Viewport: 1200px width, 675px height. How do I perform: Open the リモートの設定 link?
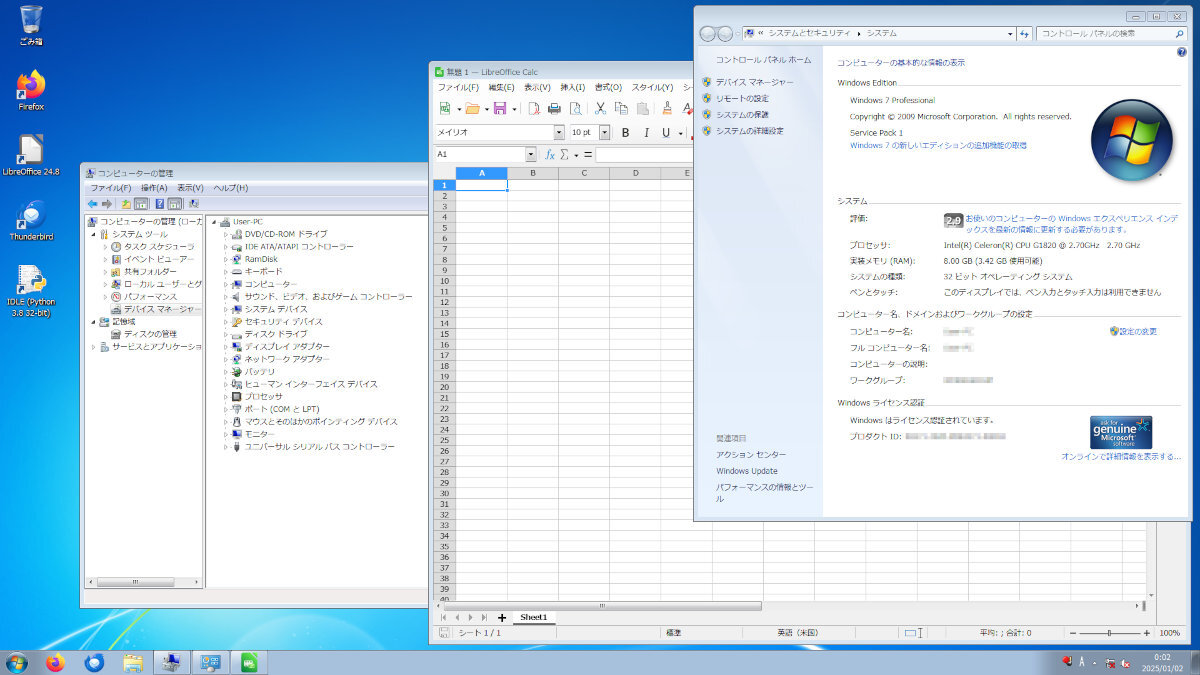(x=742, y=98)
